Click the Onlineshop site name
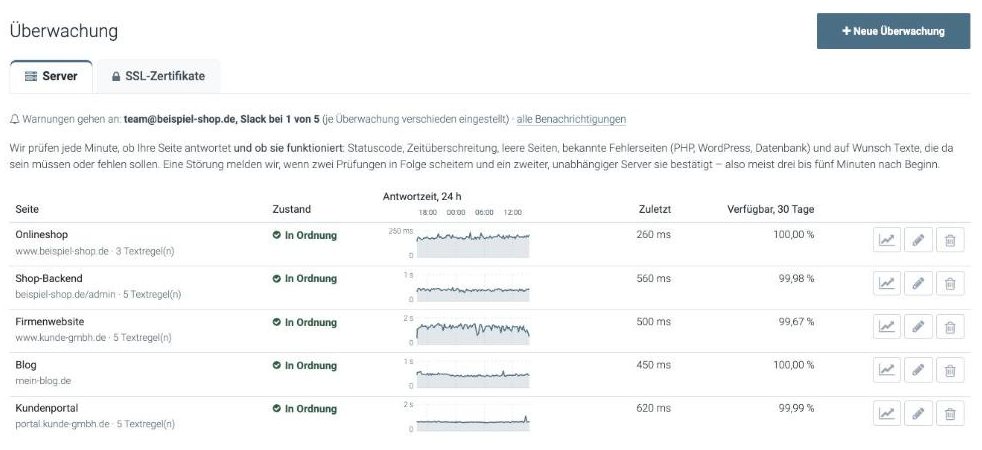This screenshot has width=982, height=450. tap(42, 235)
